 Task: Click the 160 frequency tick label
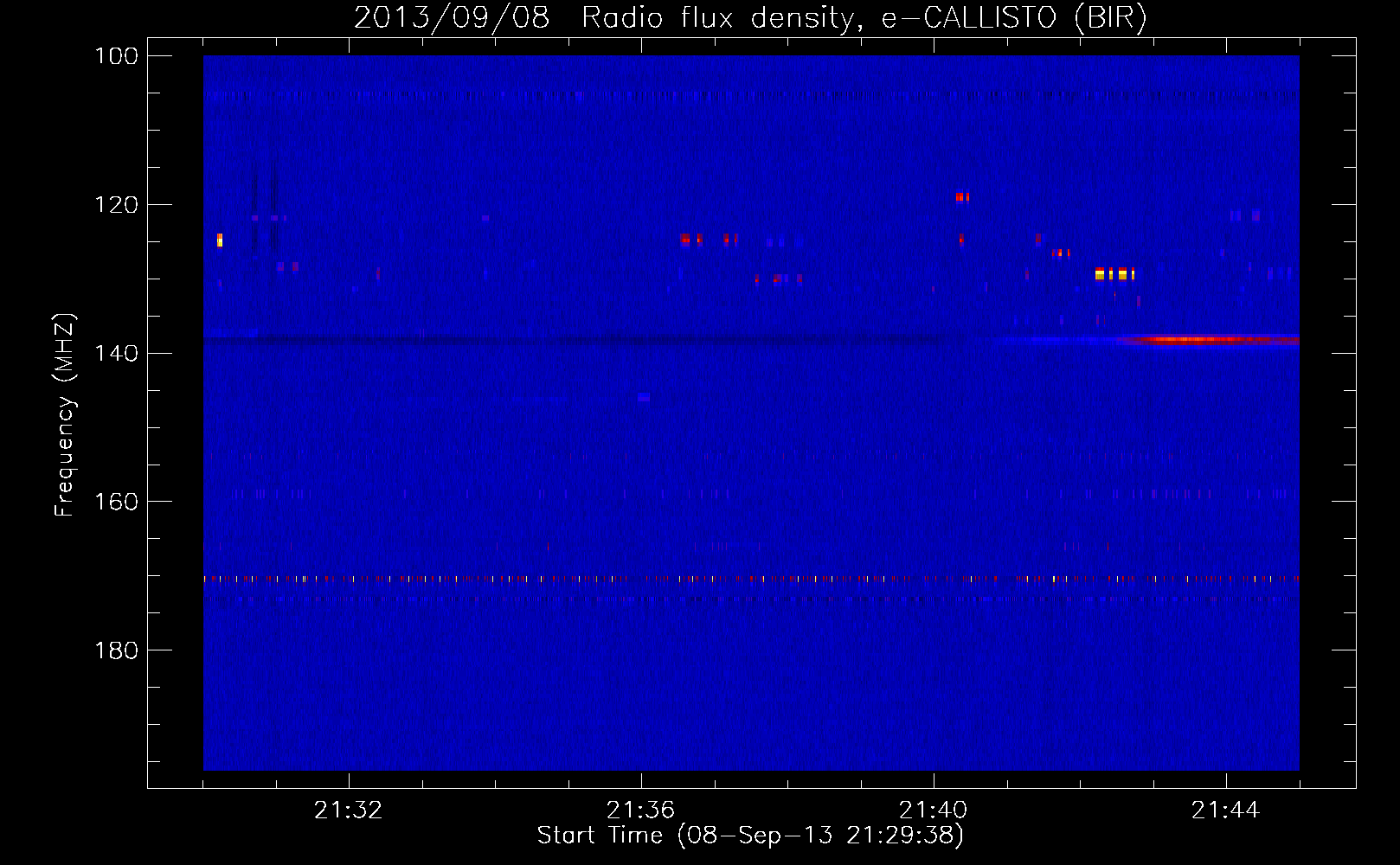click(116, 502)
